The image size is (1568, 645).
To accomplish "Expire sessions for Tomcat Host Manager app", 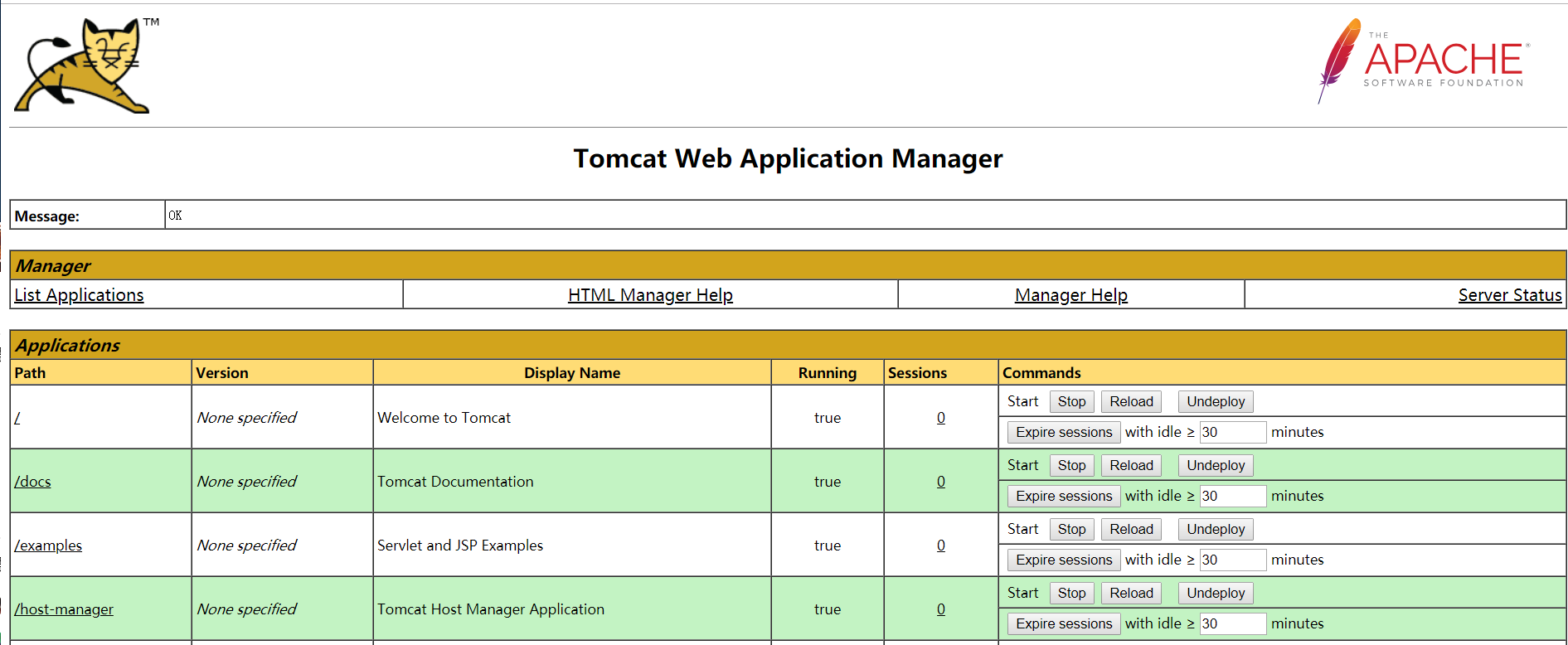I will click(1064, 623).
